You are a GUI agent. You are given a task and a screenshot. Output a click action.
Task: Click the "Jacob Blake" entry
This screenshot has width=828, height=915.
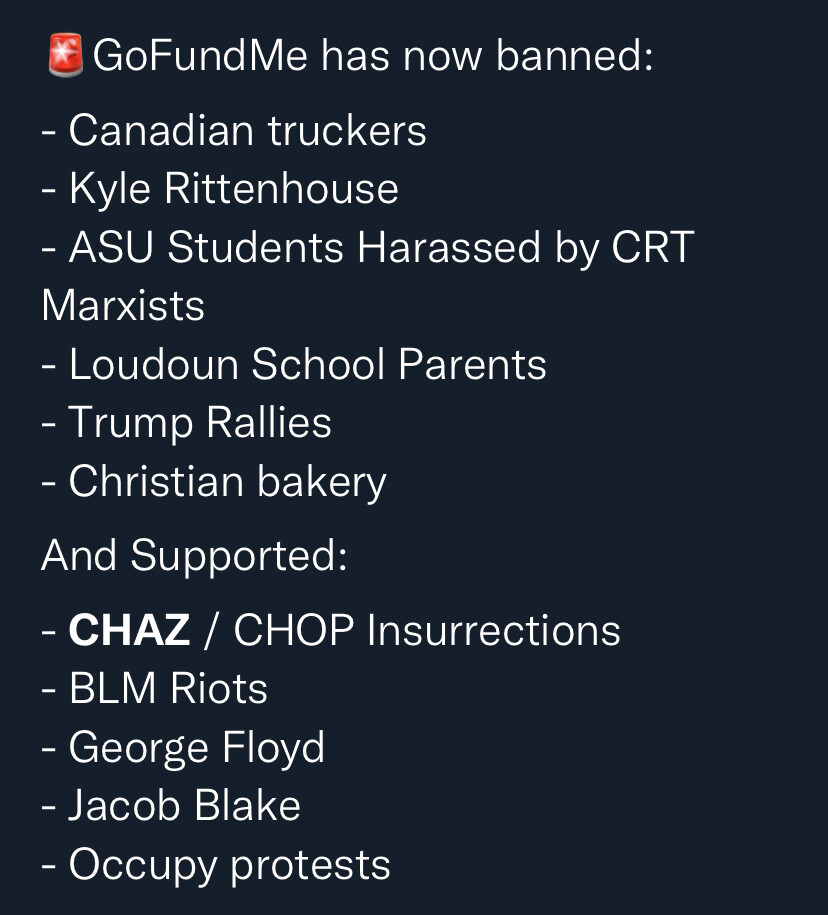pos(184,806)
